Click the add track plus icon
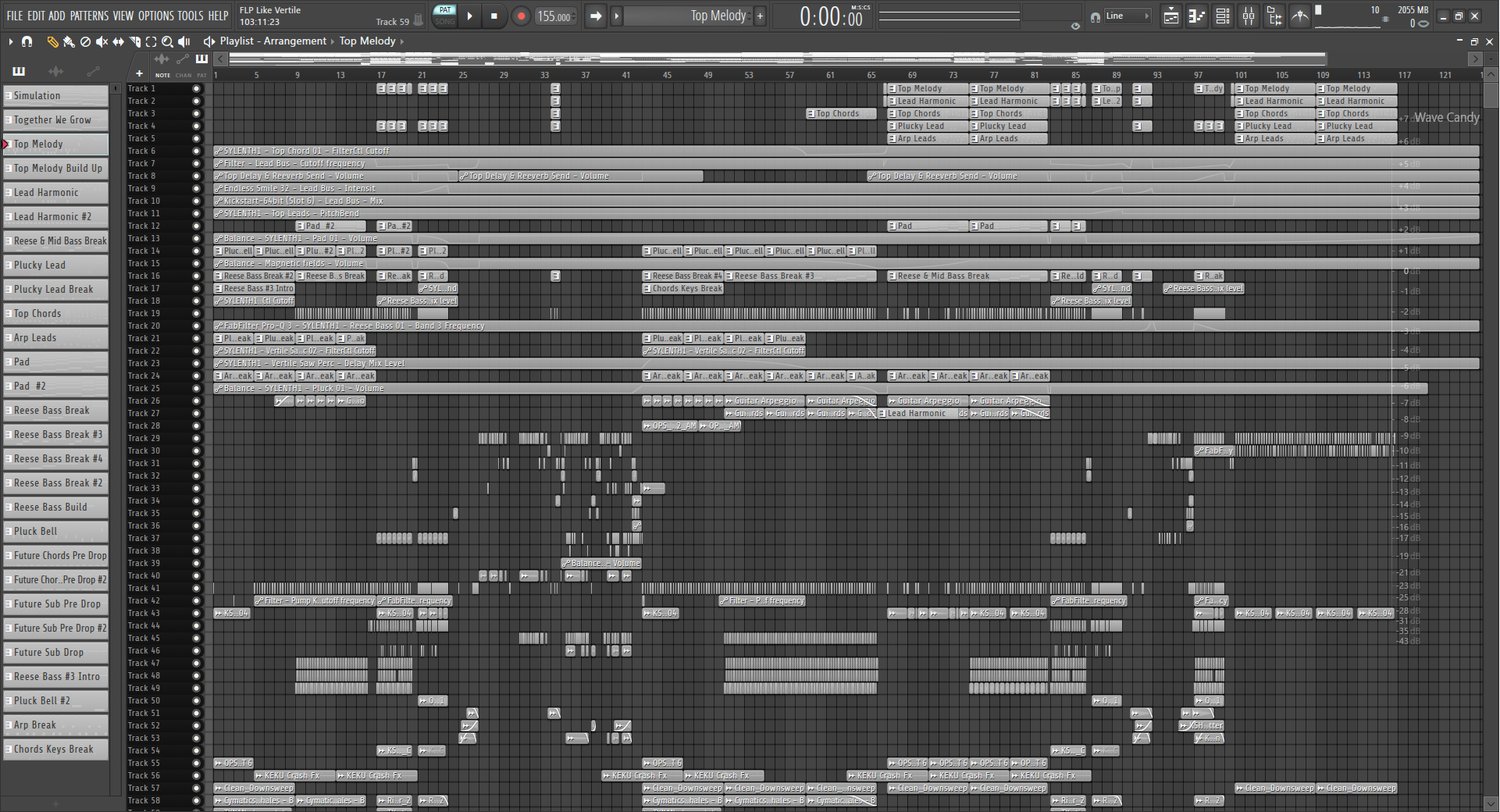The image size is (1500, 812). [140, 74]
